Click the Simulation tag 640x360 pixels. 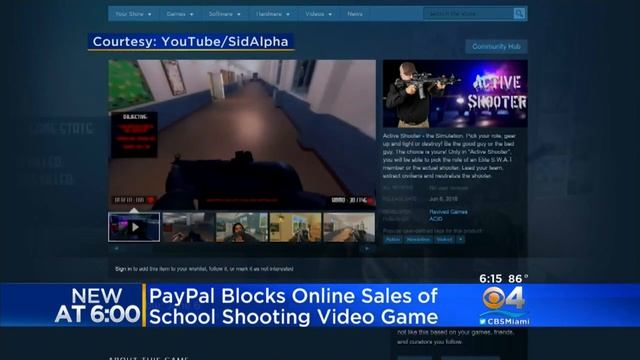(x=418, y=240)
